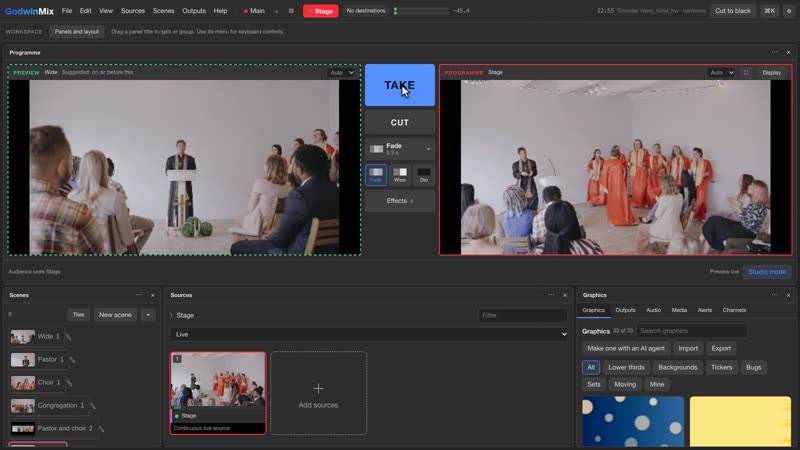Open the New scene arrow dropdown

point(148,315)
